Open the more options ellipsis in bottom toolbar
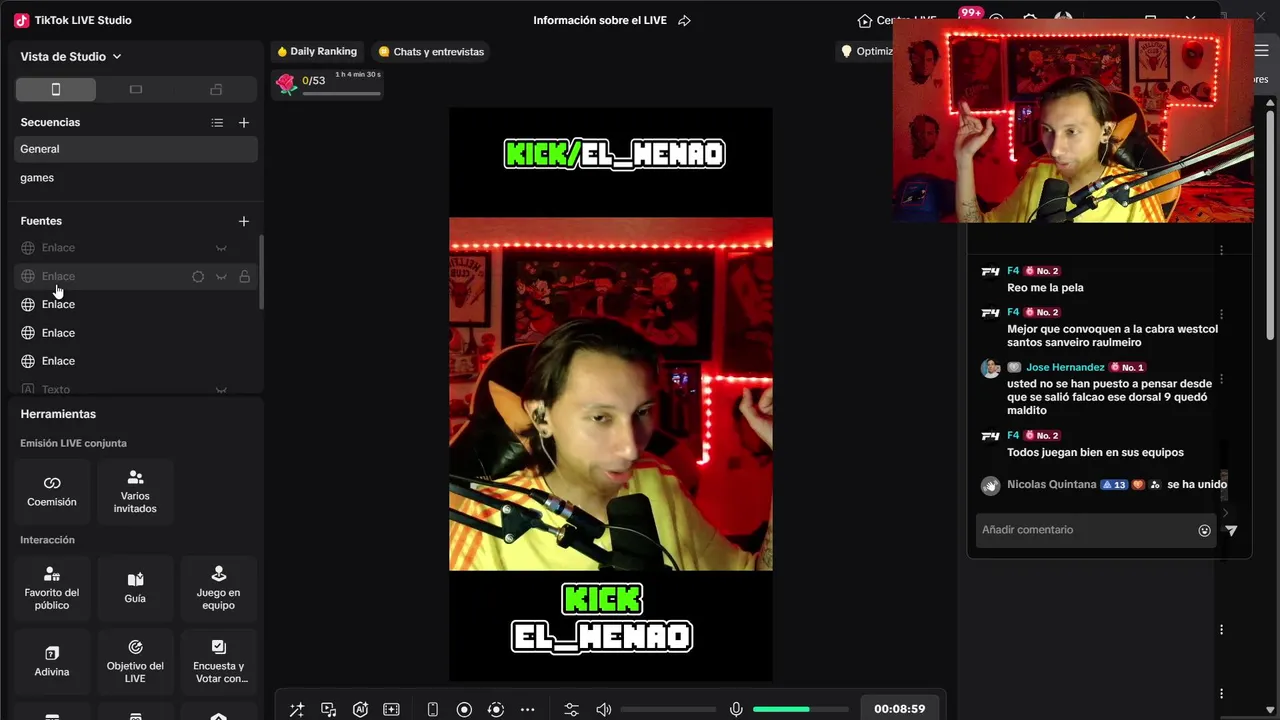 528,710
